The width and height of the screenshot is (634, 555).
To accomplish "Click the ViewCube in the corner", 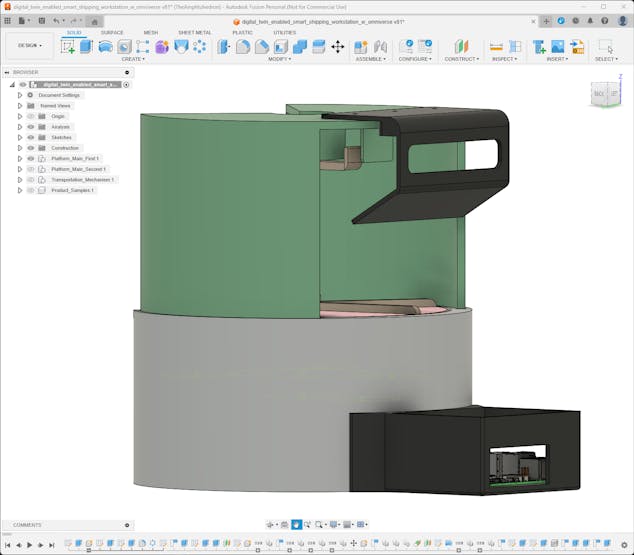I will pos(604,93).
